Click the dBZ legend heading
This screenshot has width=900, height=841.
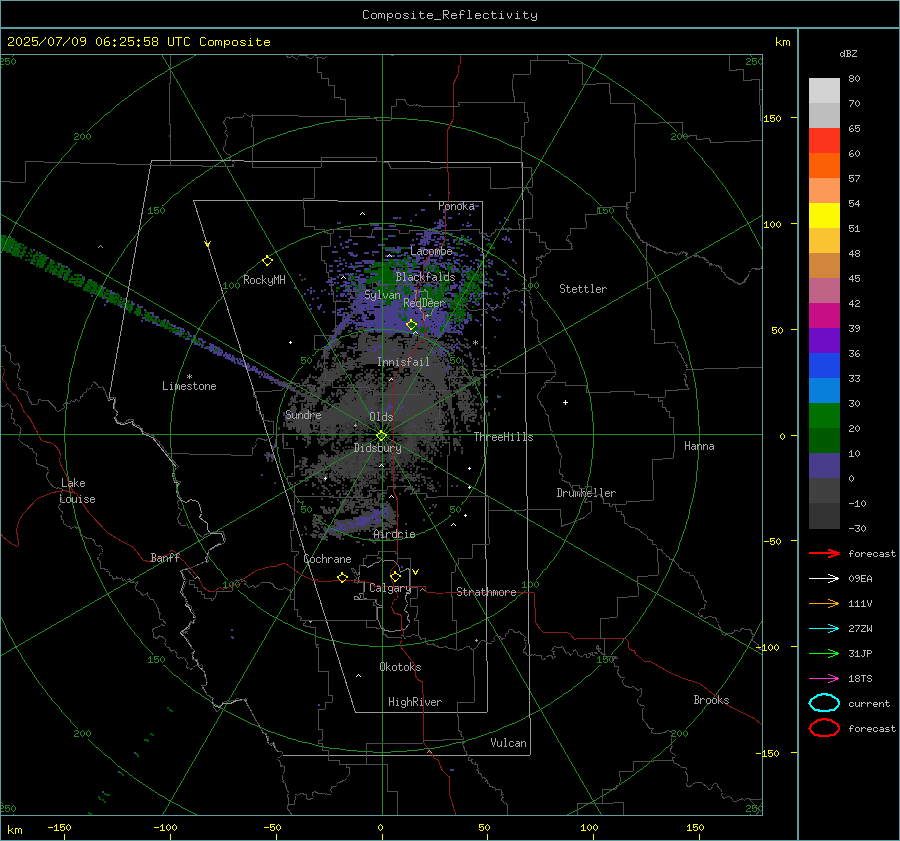pyautogui.click(x=848, y=53)
